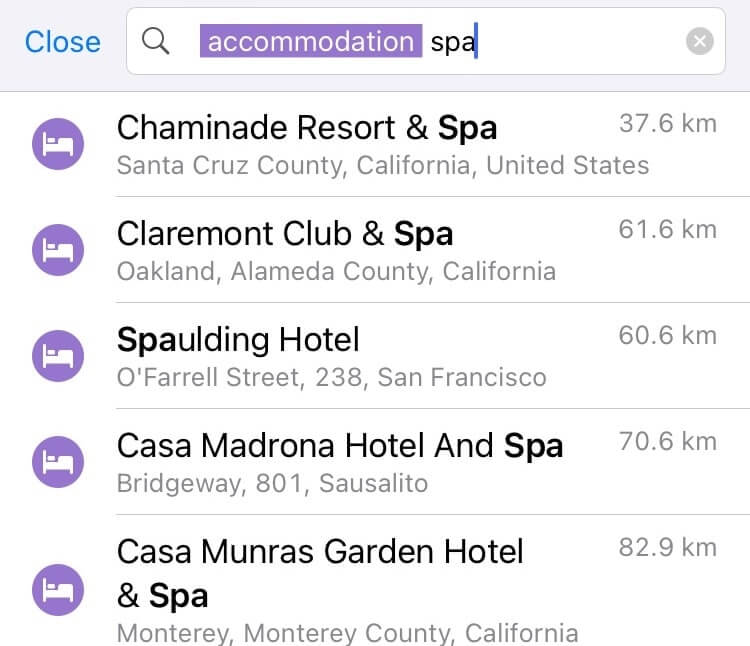The image size is (750, 646).
Task: Tap the 61.6 km distance label
Action: pos(667,230)
